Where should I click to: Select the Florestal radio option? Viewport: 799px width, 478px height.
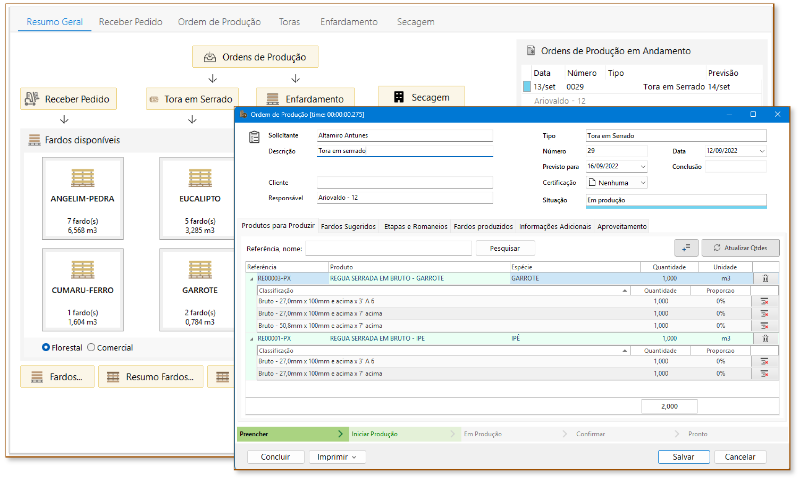click(47, 348)
